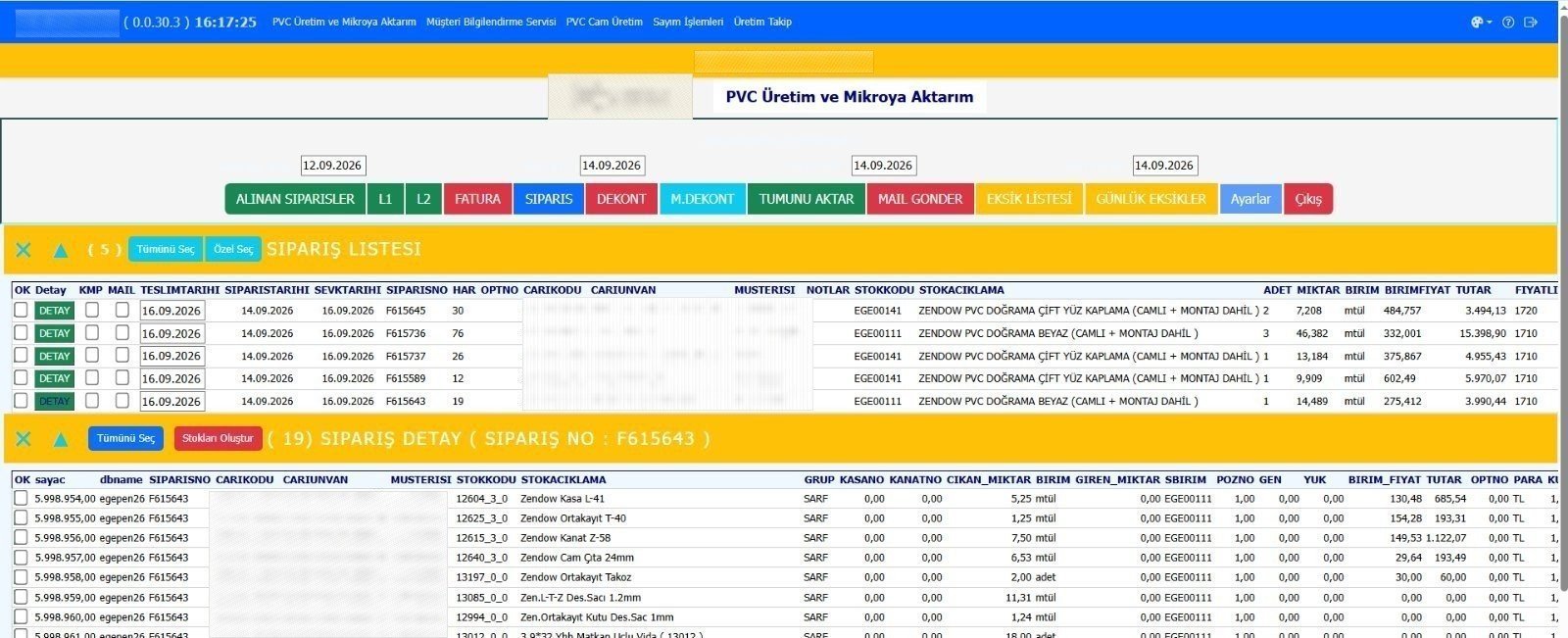Collapse the SIPARIŞ DETAY section triangle
Viewport: 1568px width, 638px height.
click(x=61, y=439)
